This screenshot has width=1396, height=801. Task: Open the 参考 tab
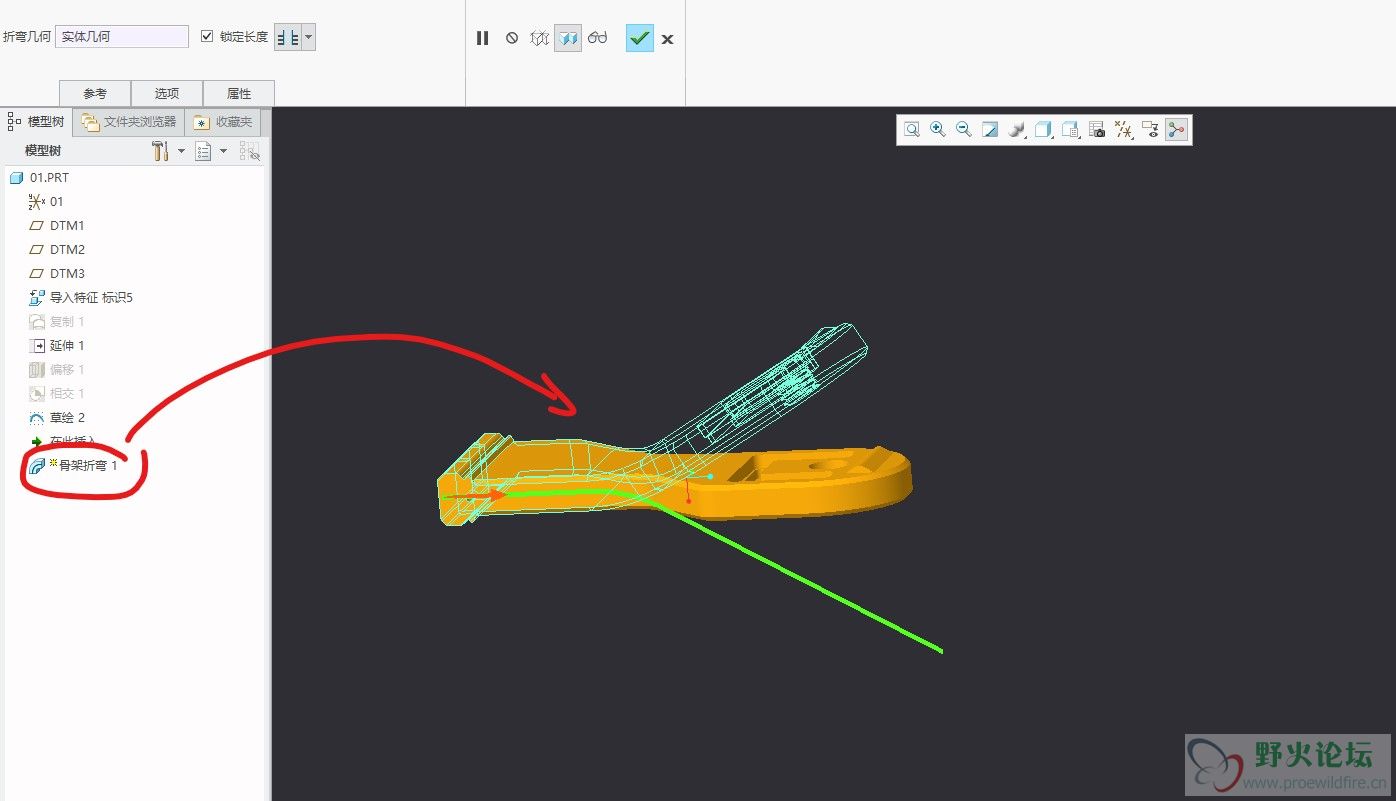click(95, 93)
